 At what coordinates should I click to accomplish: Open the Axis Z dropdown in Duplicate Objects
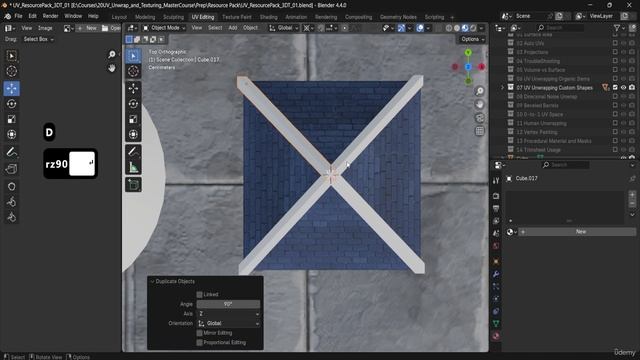[x=228, y=313]
